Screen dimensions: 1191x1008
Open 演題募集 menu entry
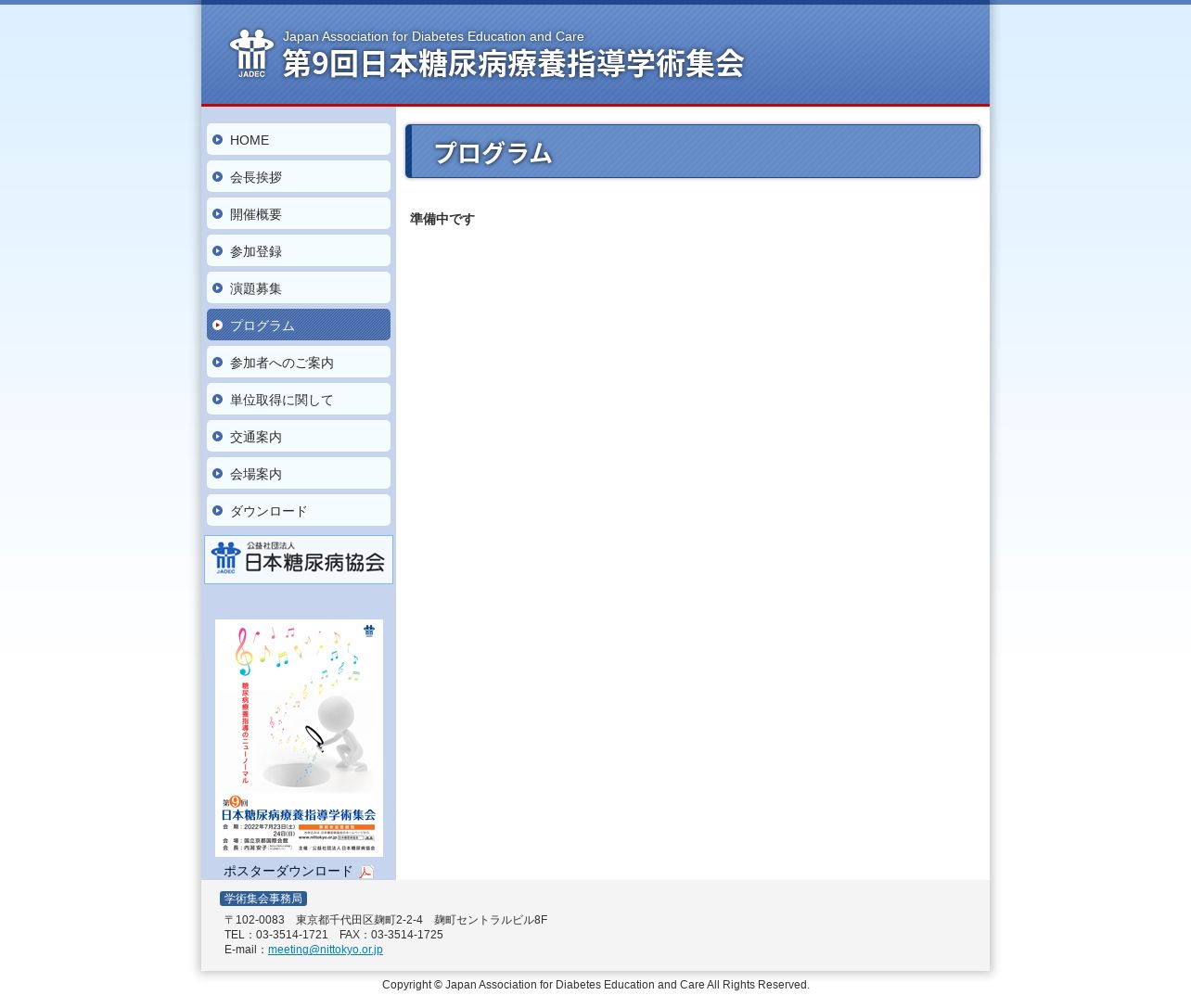(299, 287)
